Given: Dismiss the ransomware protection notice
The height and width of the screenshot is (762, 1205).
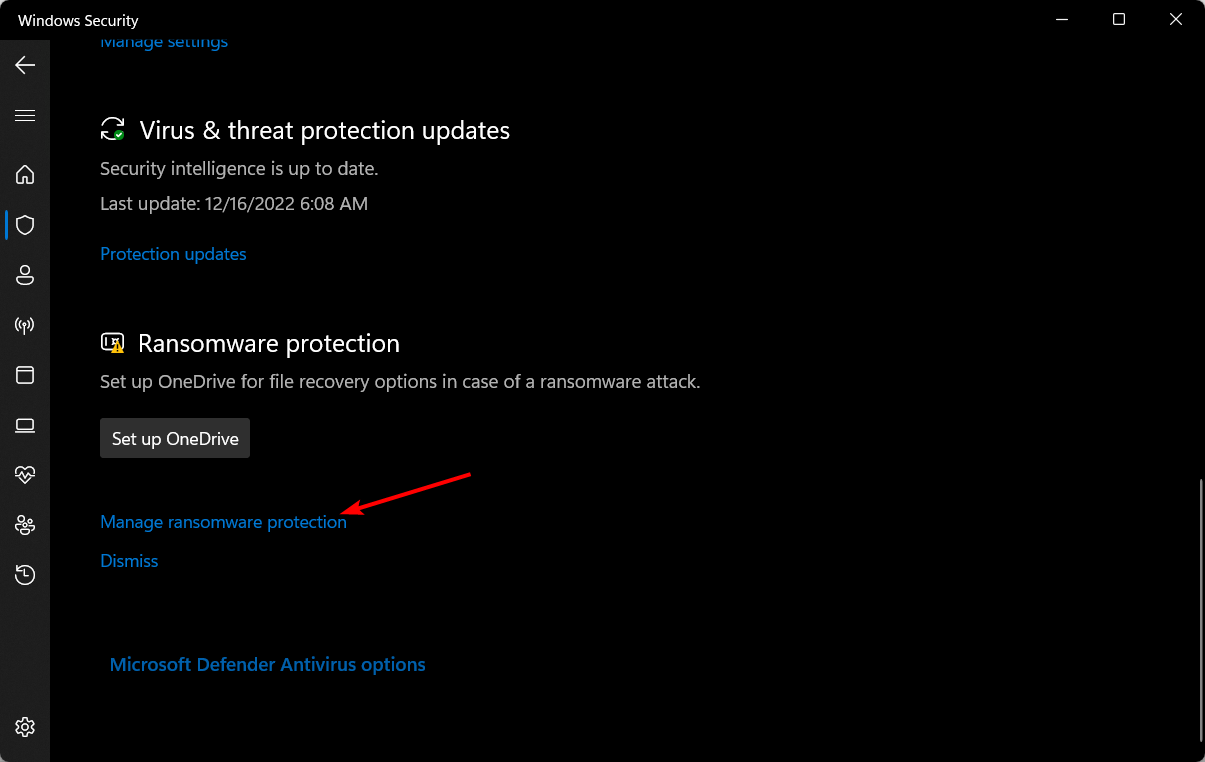Looking at the screenshot, I should pyautogui.click(x=129, y=561).
